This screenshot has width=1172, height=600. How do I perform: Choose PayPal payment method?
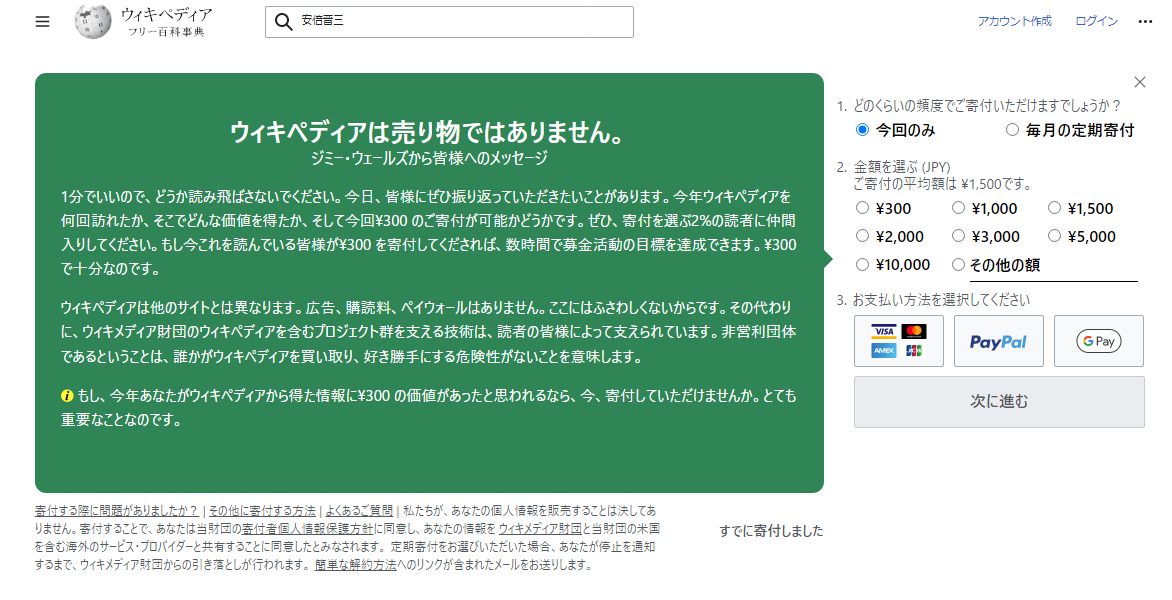[999, 341]
